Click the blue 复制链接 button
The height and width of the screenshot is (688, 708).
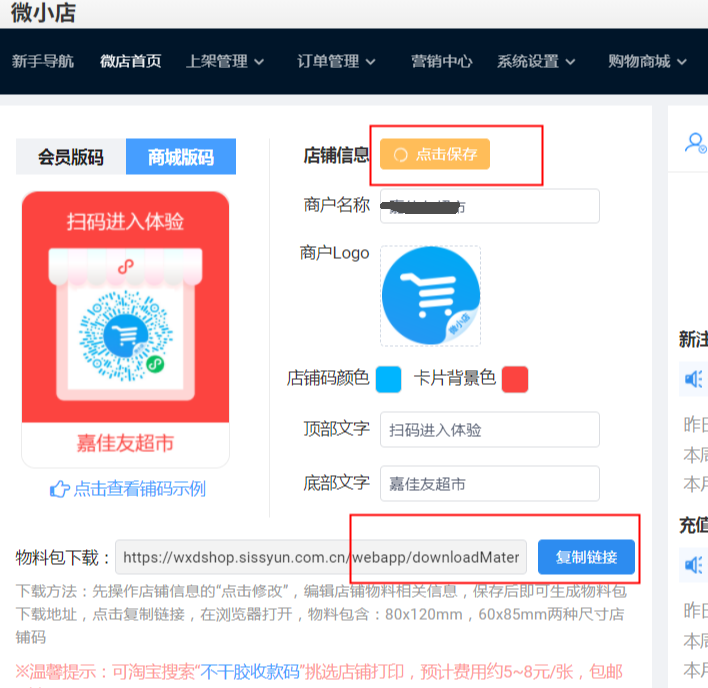click(x=586, y=557)
